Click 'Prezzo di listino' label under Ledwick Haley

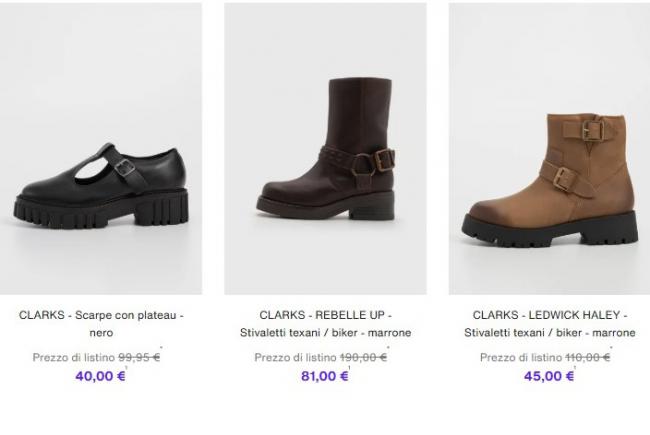pos(521,357)
